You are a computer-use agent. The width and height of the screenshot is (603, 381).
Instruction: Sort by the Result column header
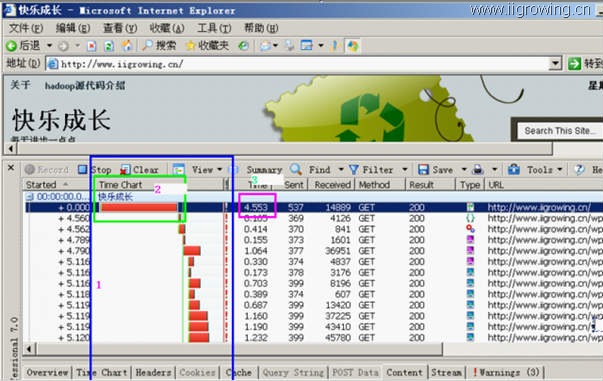430,185
